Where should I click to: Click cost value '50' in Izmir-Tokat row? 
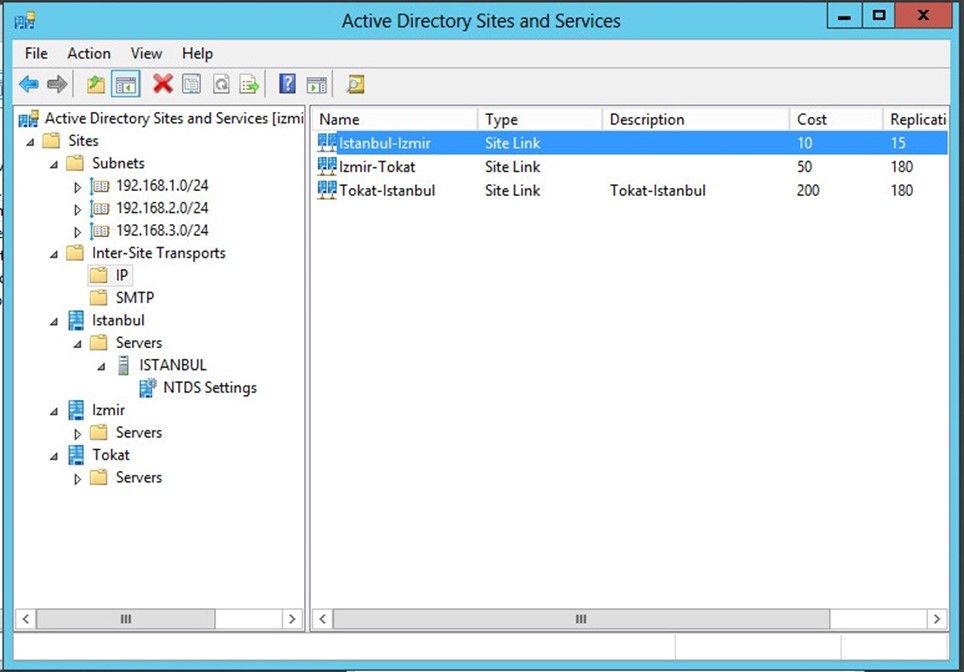coord(804,167)
